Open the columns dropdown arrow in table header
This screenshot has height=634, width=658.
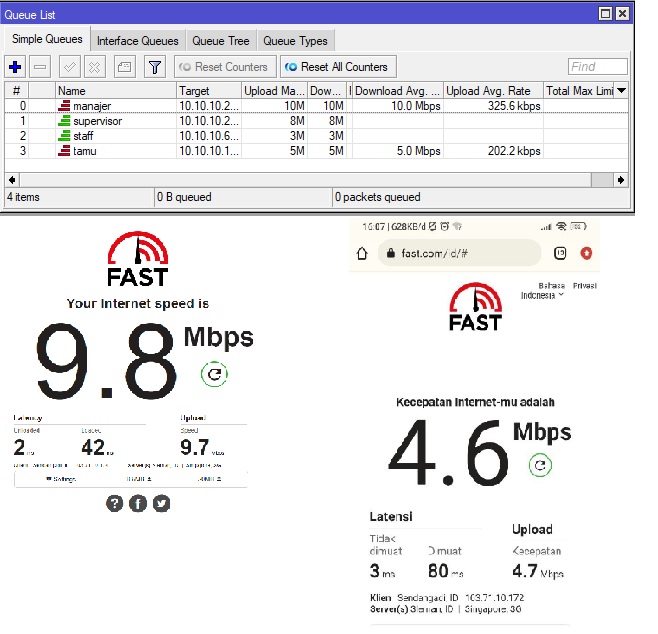click(x=622, y=90)
